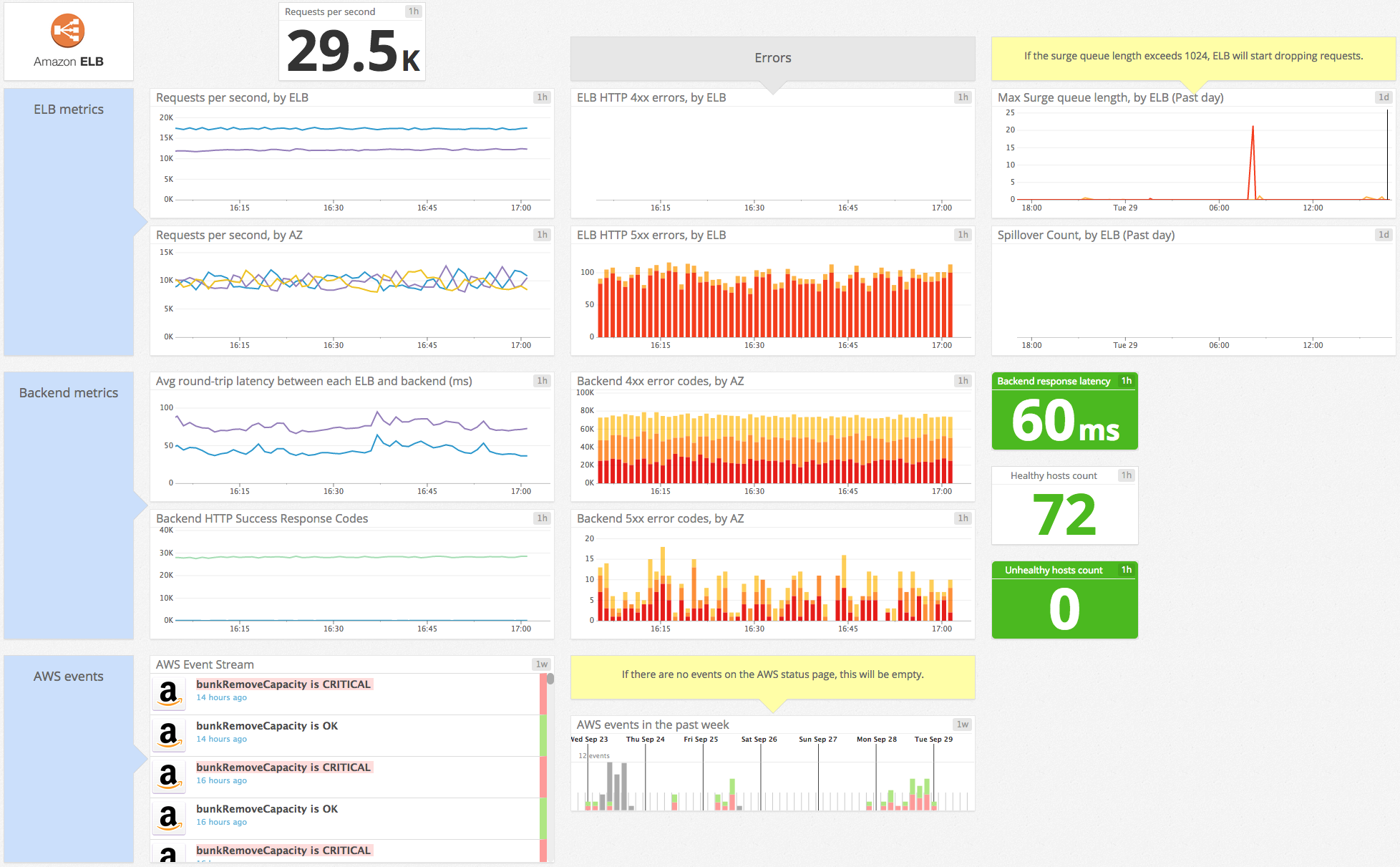The height and width of the screenshot is (867, 1400).
Task: Toggle the 1d timeframe on Spillover Count chart
Action: (x=1384, y=234)
